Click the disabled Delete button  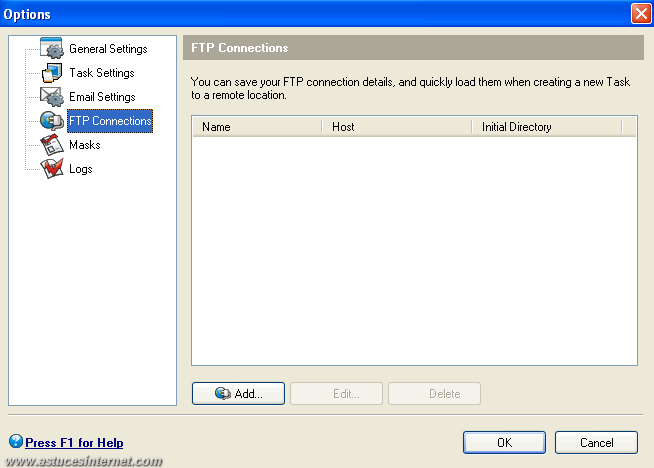tap(434, 393)
